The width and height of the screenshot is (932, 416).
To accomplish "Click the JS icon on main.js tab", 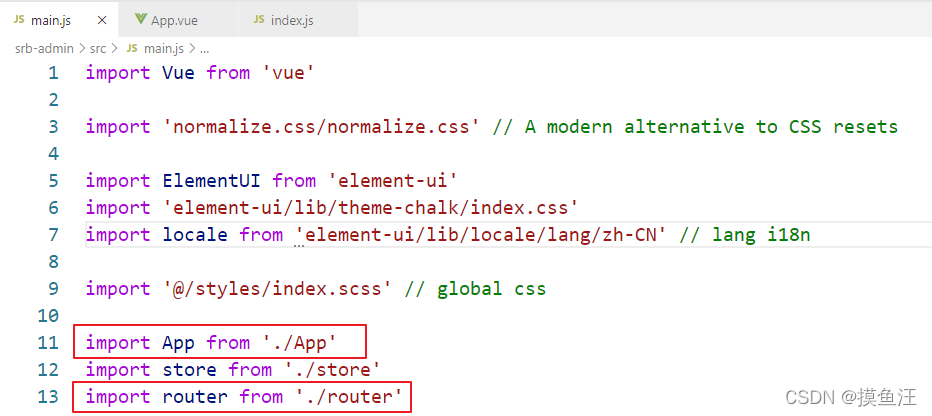I will 19,20.
